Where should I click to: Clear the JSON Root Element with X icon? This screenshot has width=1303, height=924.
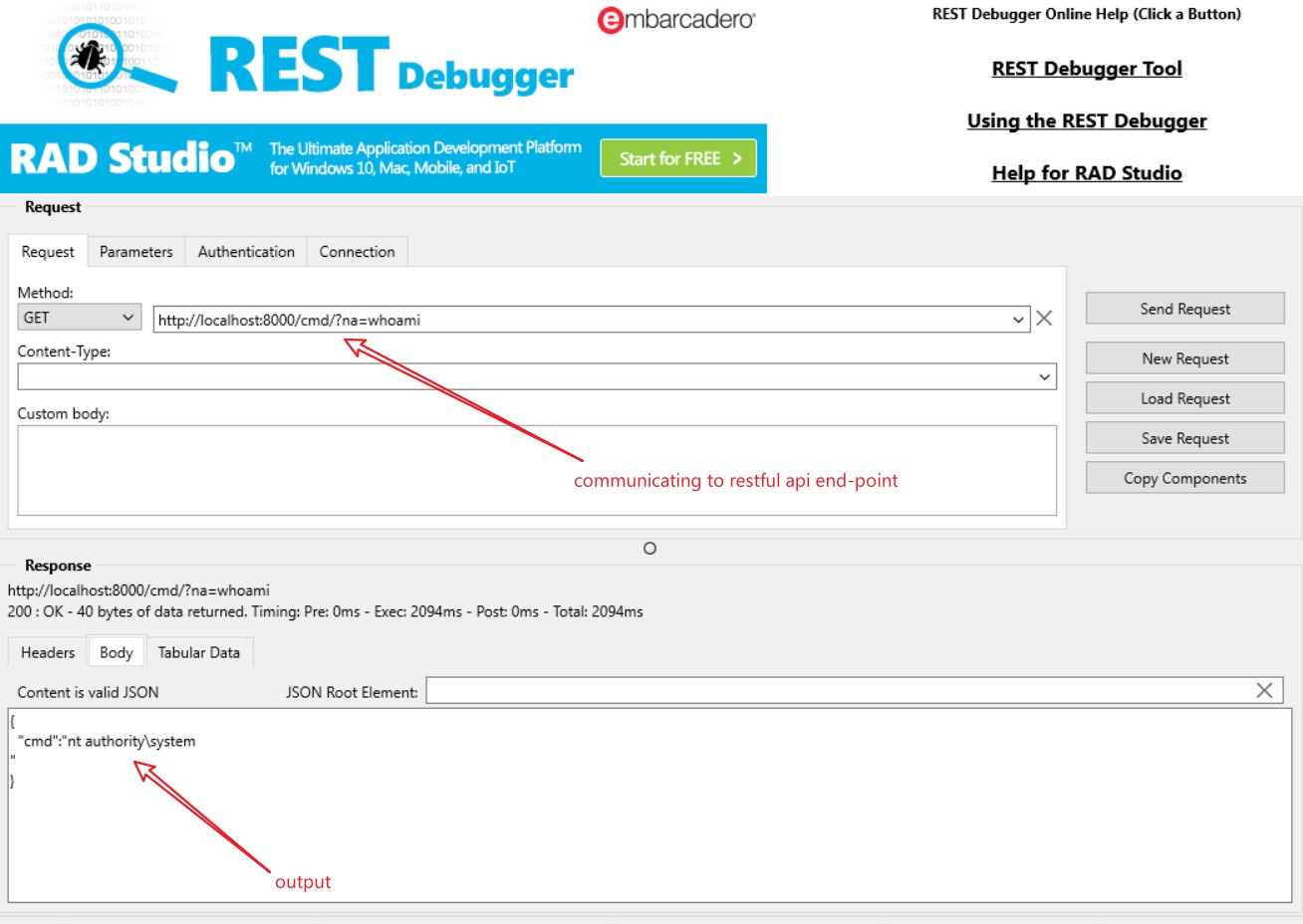click(1264, 690)
